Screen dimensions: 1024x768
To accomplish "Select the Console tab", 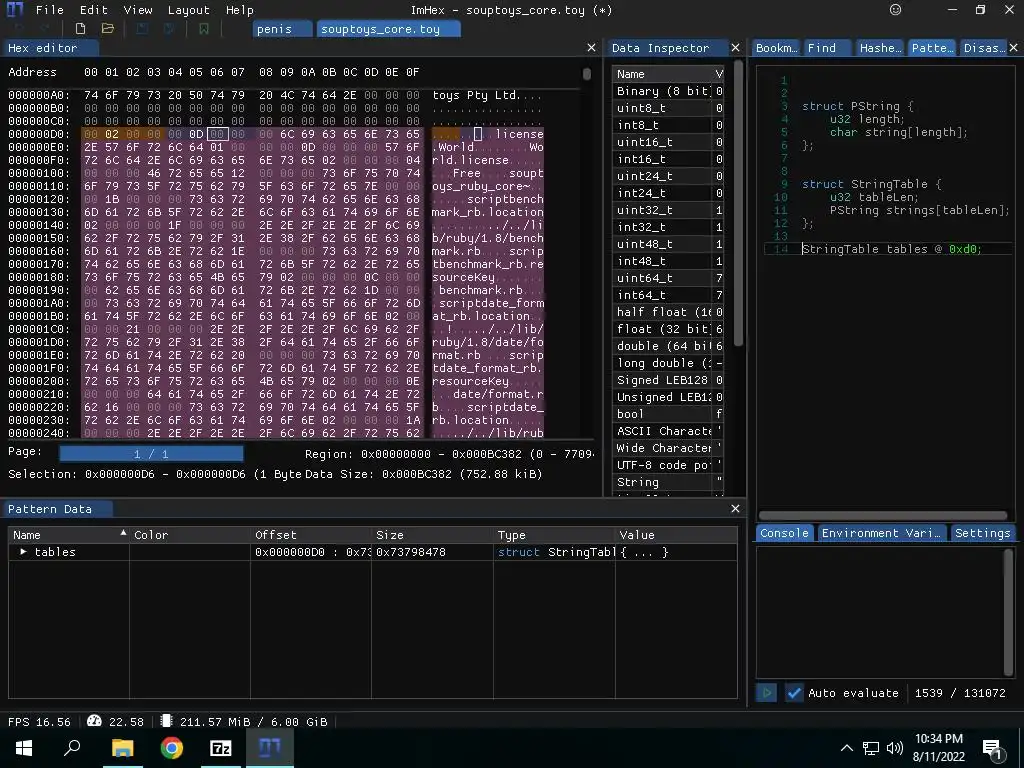I will pyautogui.click(x=784, y=533).
